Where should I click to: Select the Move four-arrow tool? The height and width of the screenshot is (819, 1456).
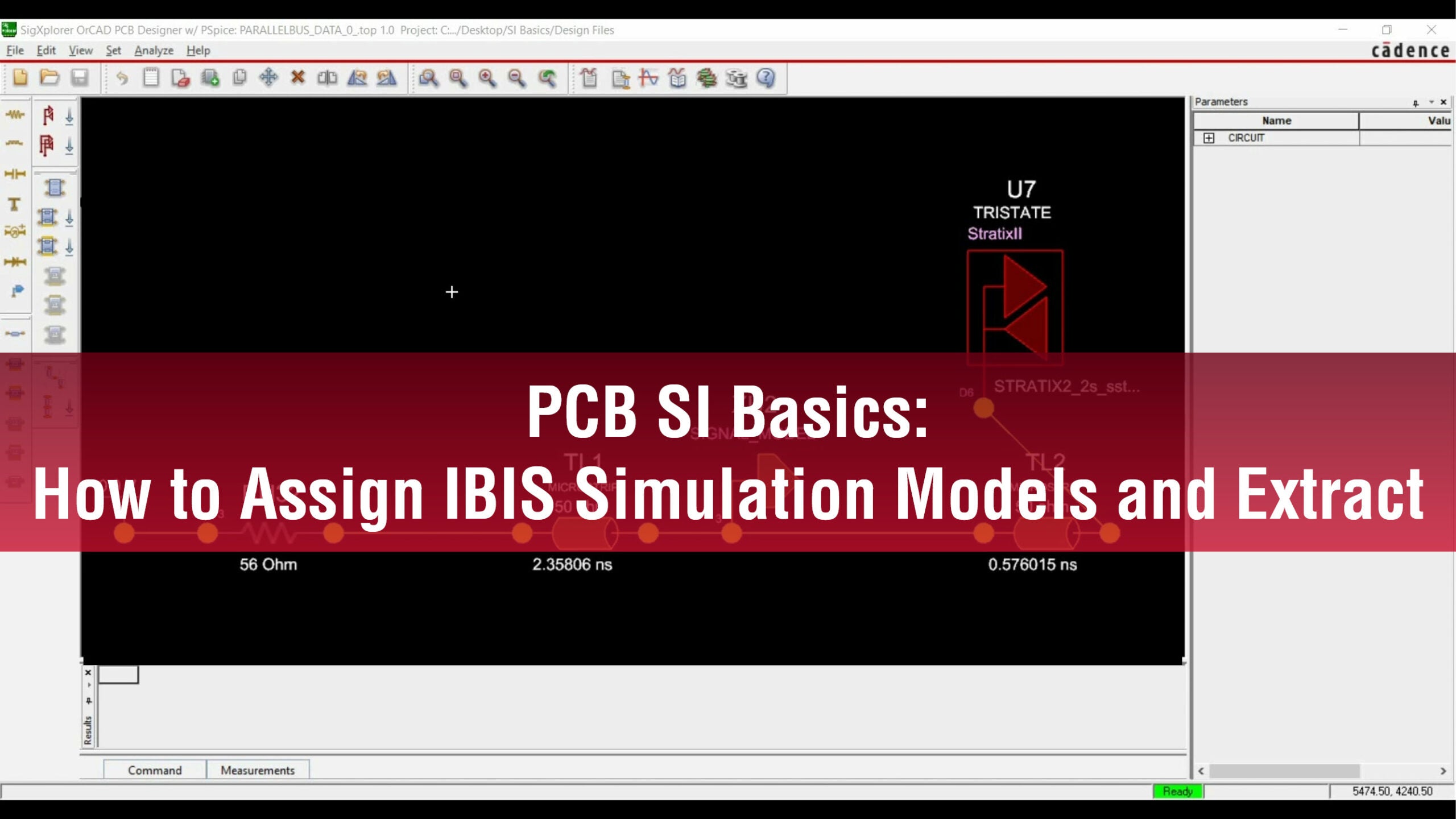tap(268, 77)
